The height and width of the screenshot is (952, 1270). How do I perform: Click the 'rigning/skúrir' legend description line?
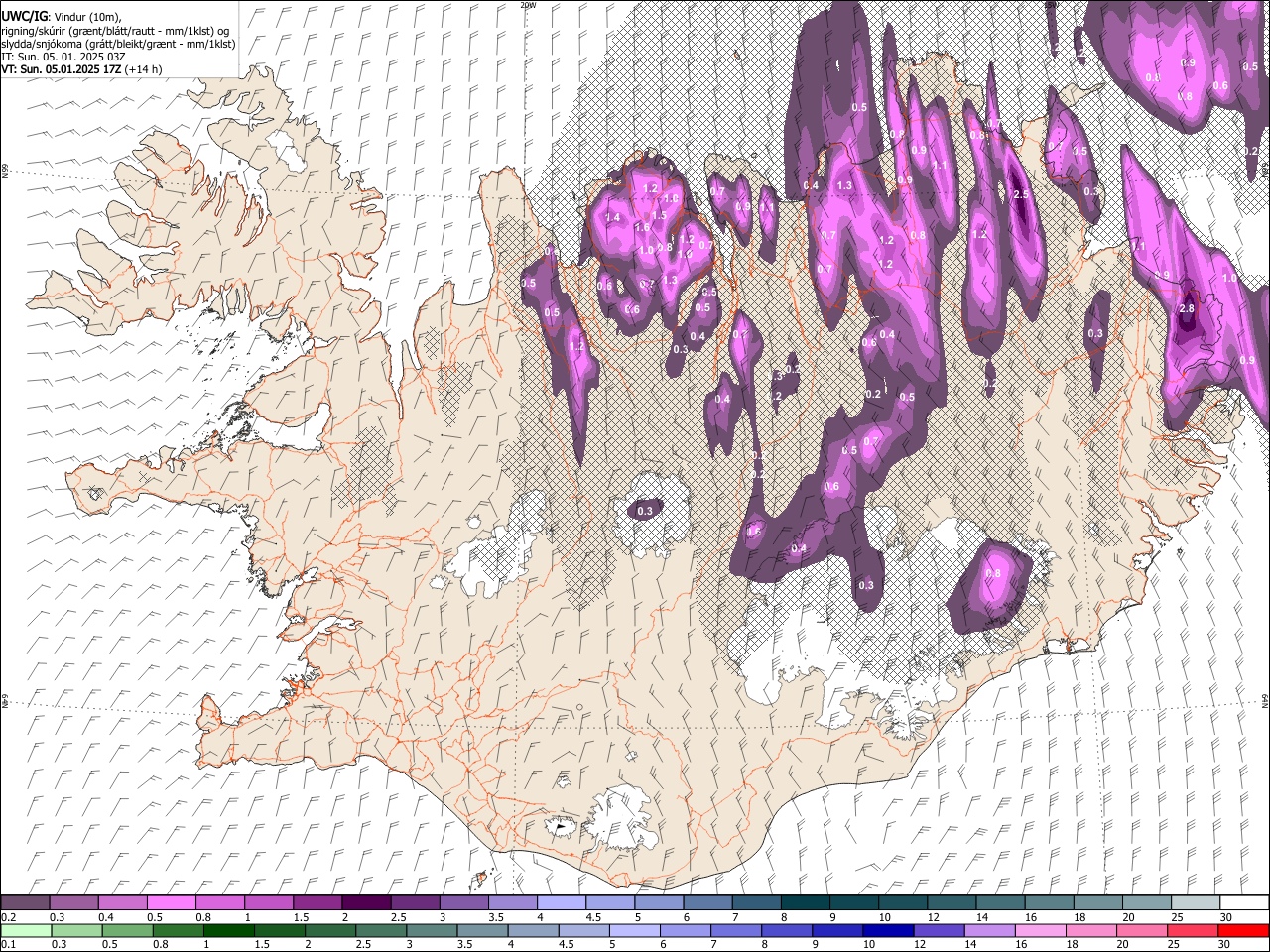click(x=115, y=31)
